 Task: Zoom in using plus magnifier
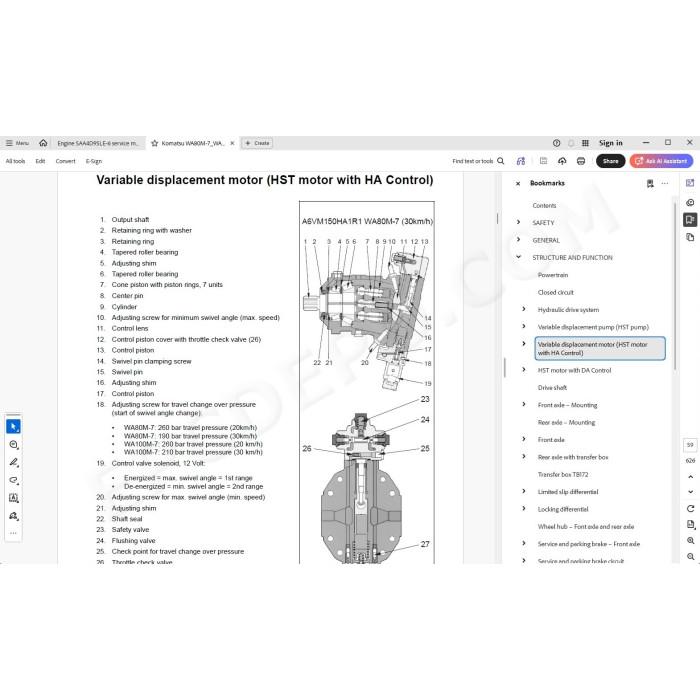(690, 541)
